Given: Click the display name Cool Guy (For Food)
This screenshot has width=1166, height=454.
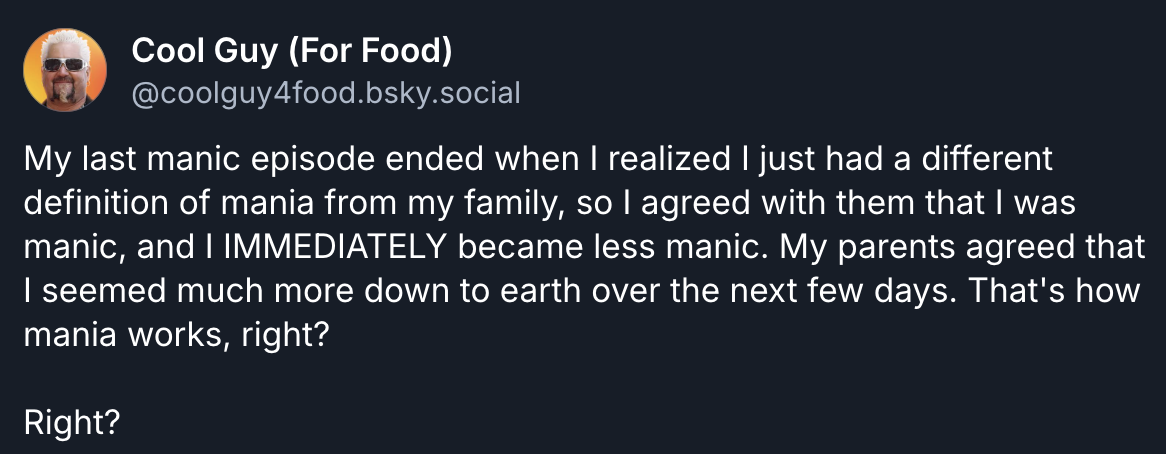Looking at the screenshot, I should pos(292,49).
